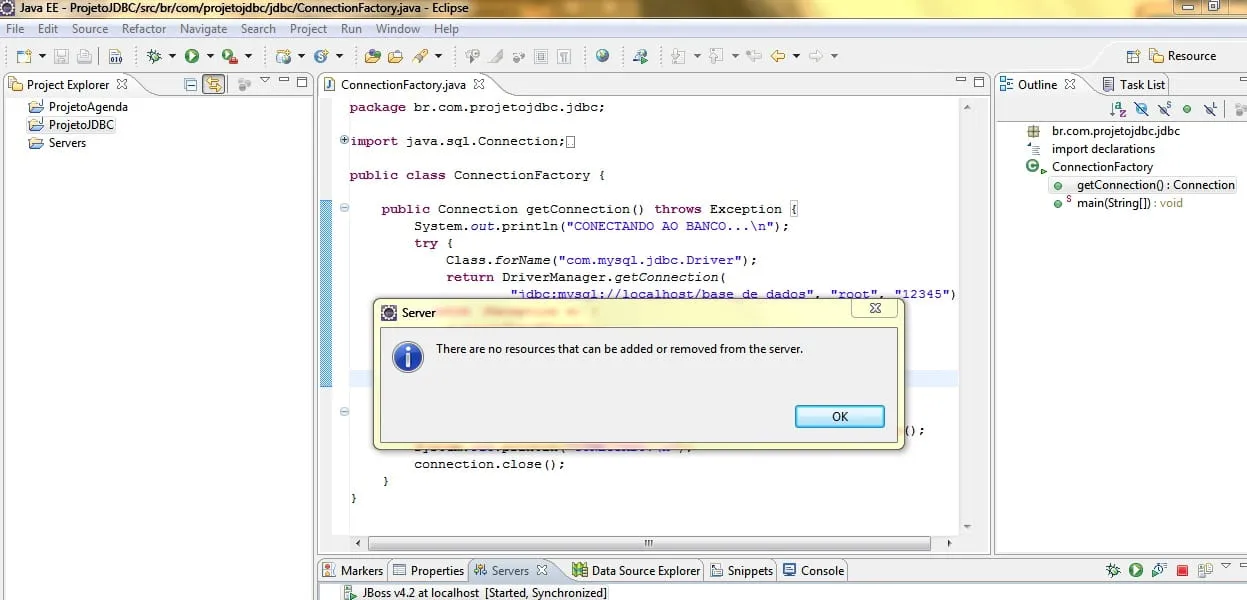This screenshot has height=600, width=1247.
Task: Stop the server with the red square
Action: click(x=1182, y=571)
